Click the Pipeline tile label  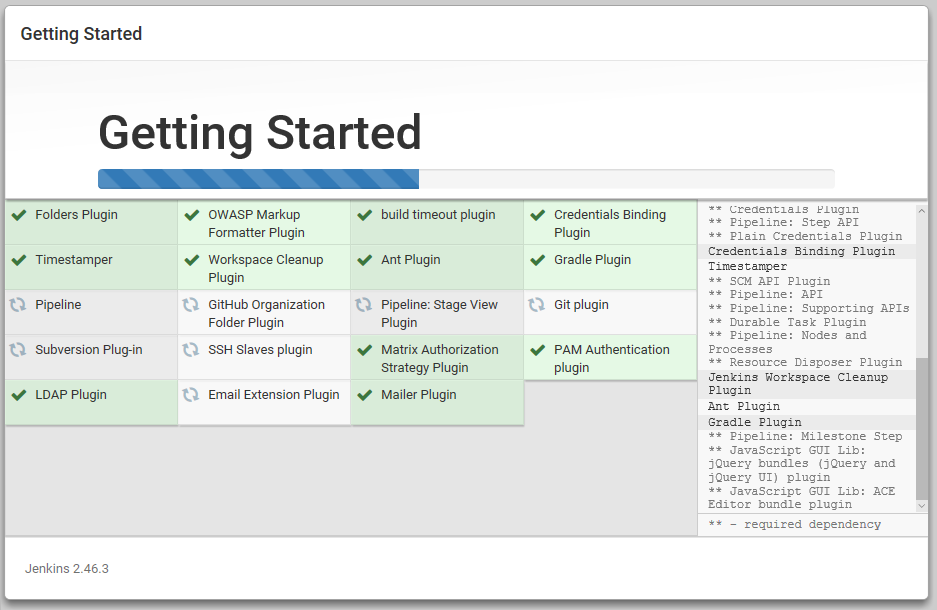pyautogui.click(x=58, y=305)
